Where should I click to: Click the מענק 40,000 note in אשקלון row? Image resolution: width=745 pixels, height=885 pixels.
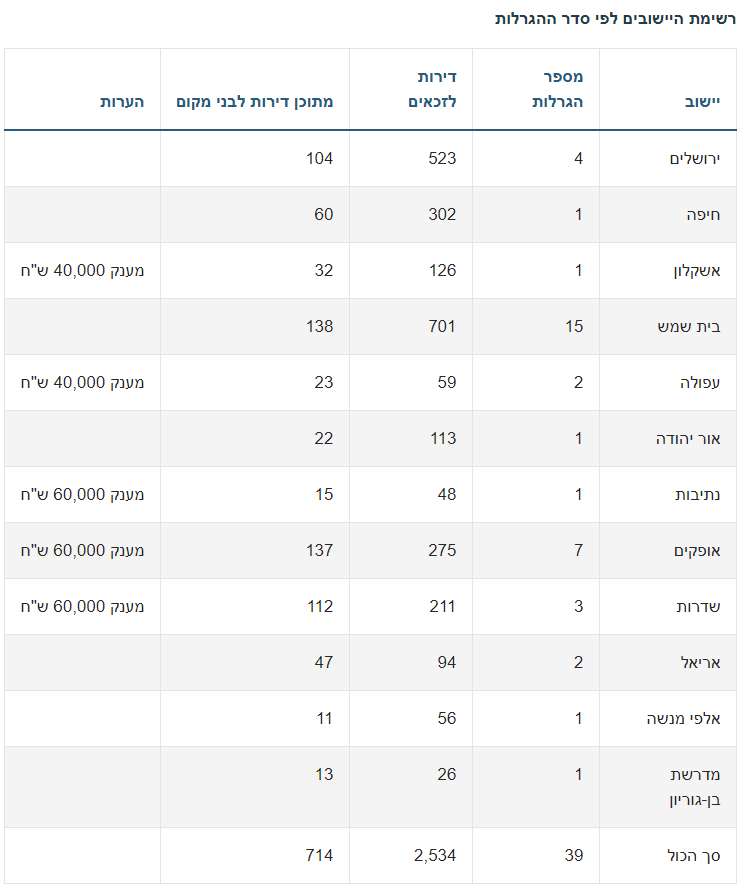[x=82, y=270]
